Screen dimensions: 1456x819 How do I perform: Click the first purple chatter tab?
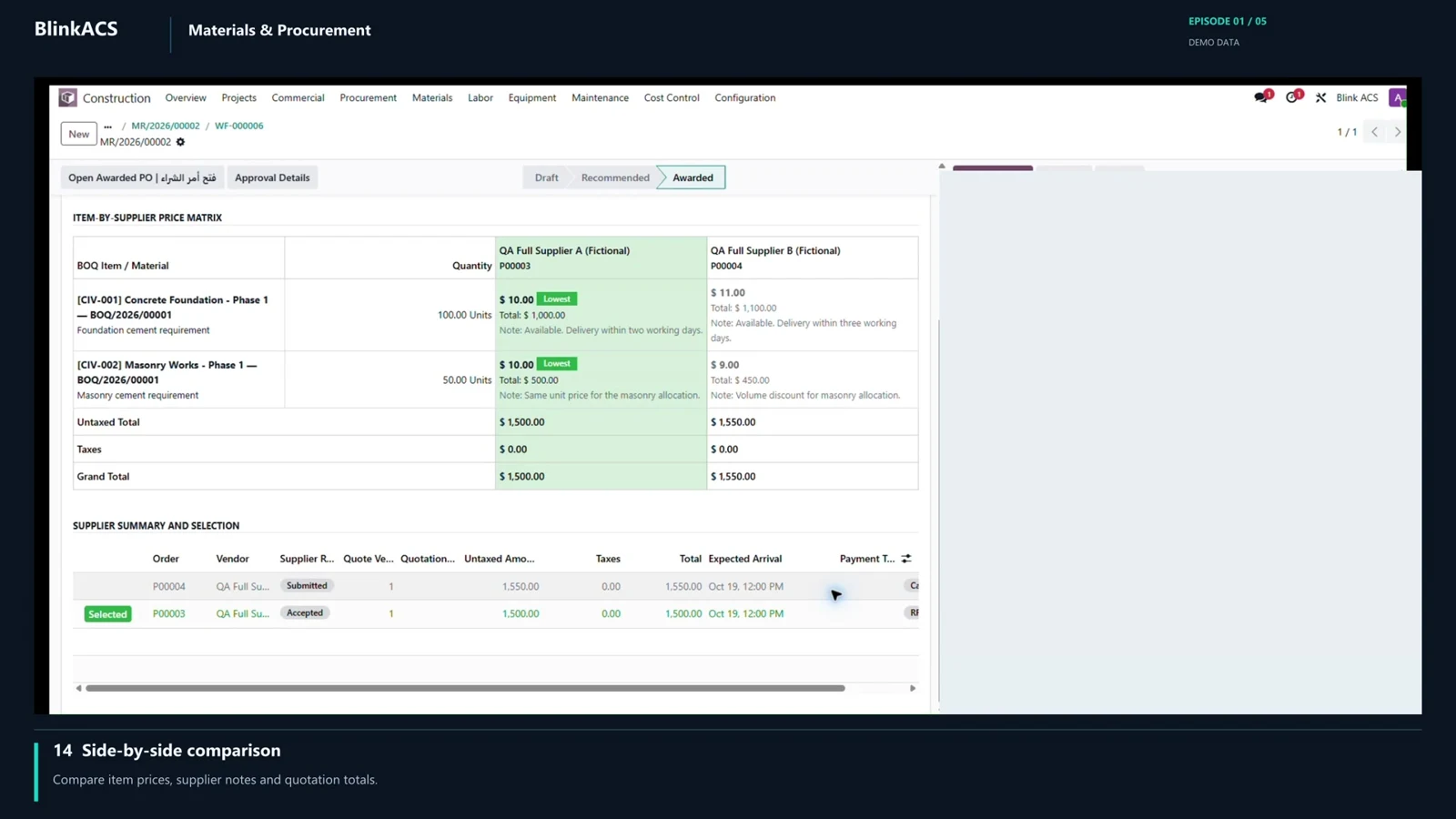(x=993, y=168)
